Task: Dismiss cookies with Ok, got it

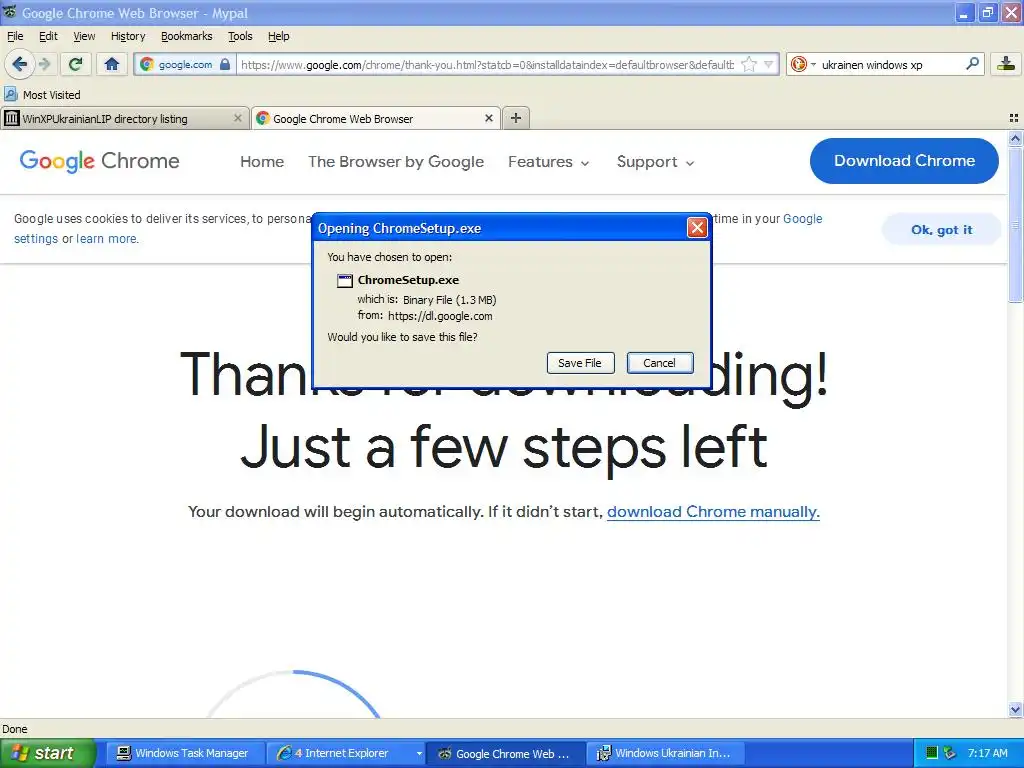Action: tap(941, 229)
